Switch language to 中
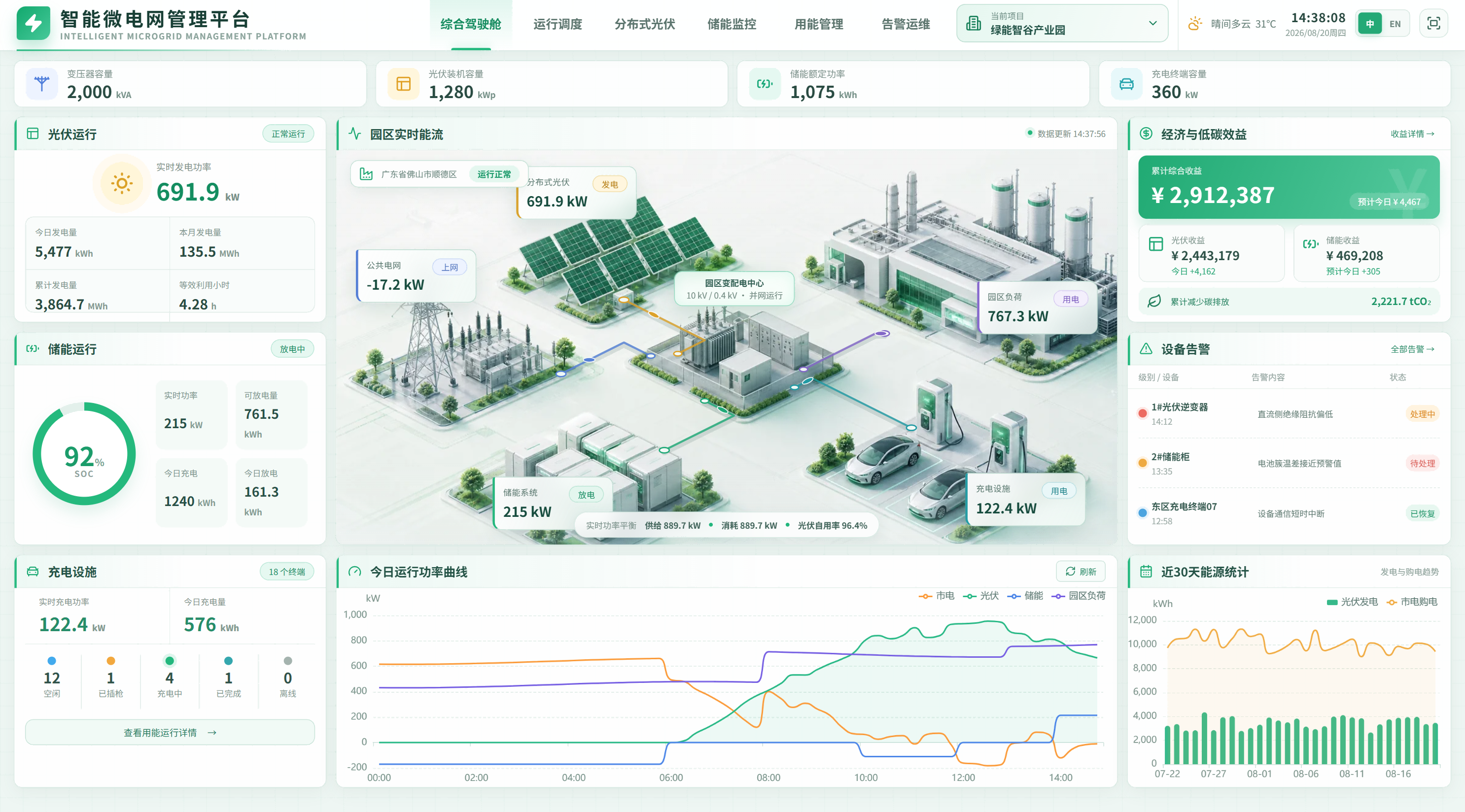The image size is (1465, 812). click(x=1369, y=24)
